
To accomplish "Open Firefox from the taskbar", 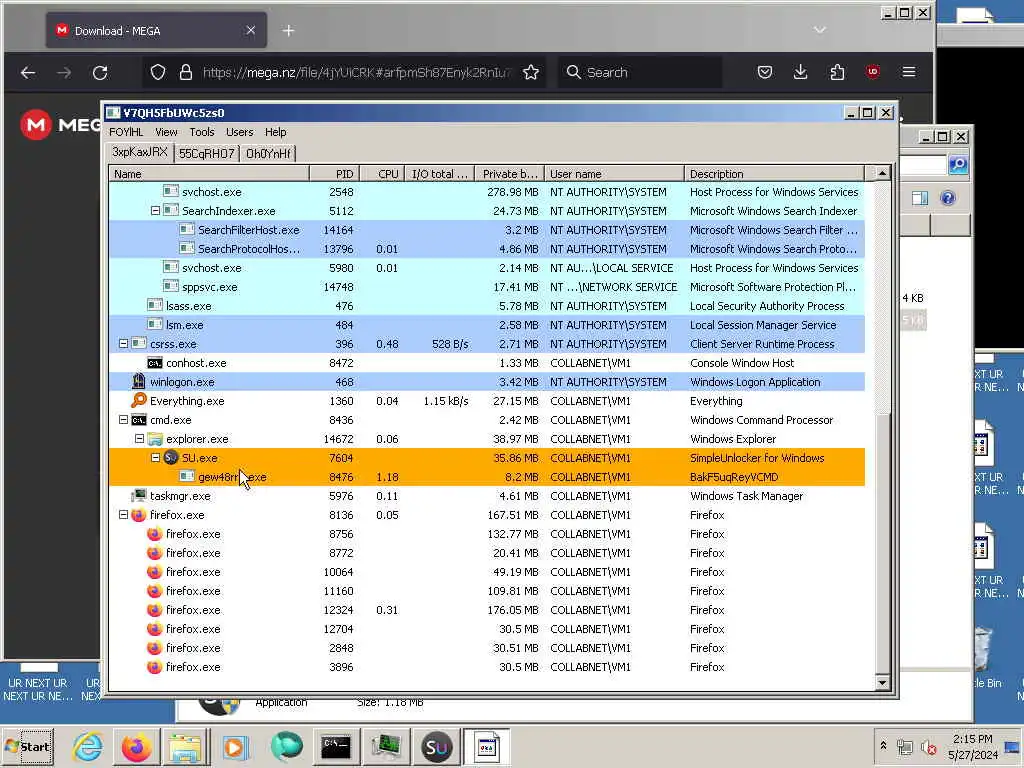I will pos(136,746).
